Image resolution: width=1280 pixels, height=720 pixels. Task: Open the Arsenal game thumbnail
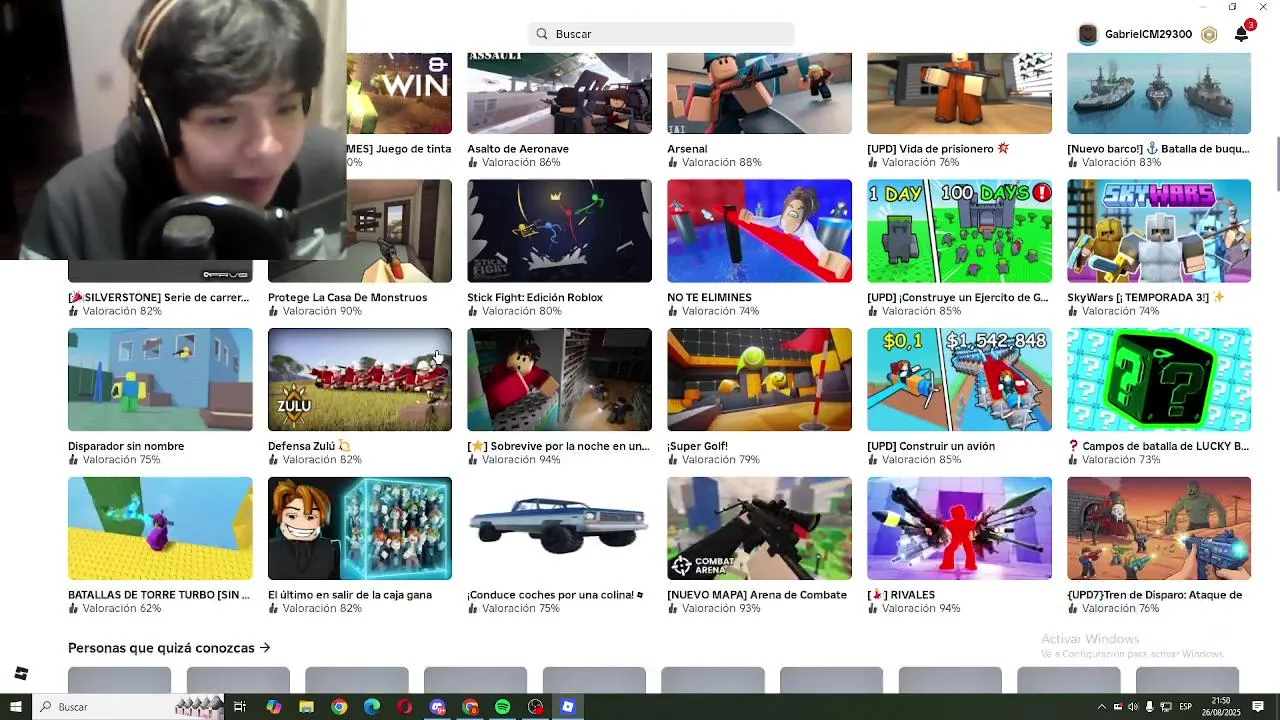759,93
